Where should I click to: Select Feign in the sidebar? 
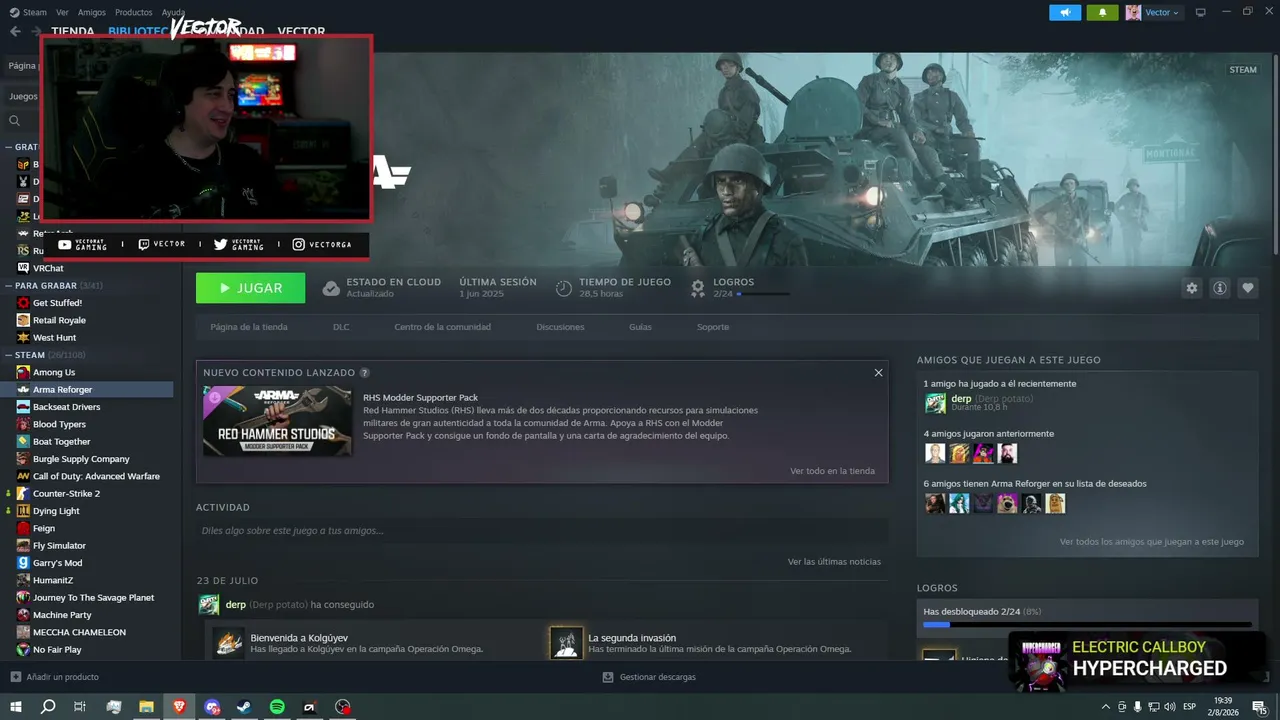(x=44, y=528)
